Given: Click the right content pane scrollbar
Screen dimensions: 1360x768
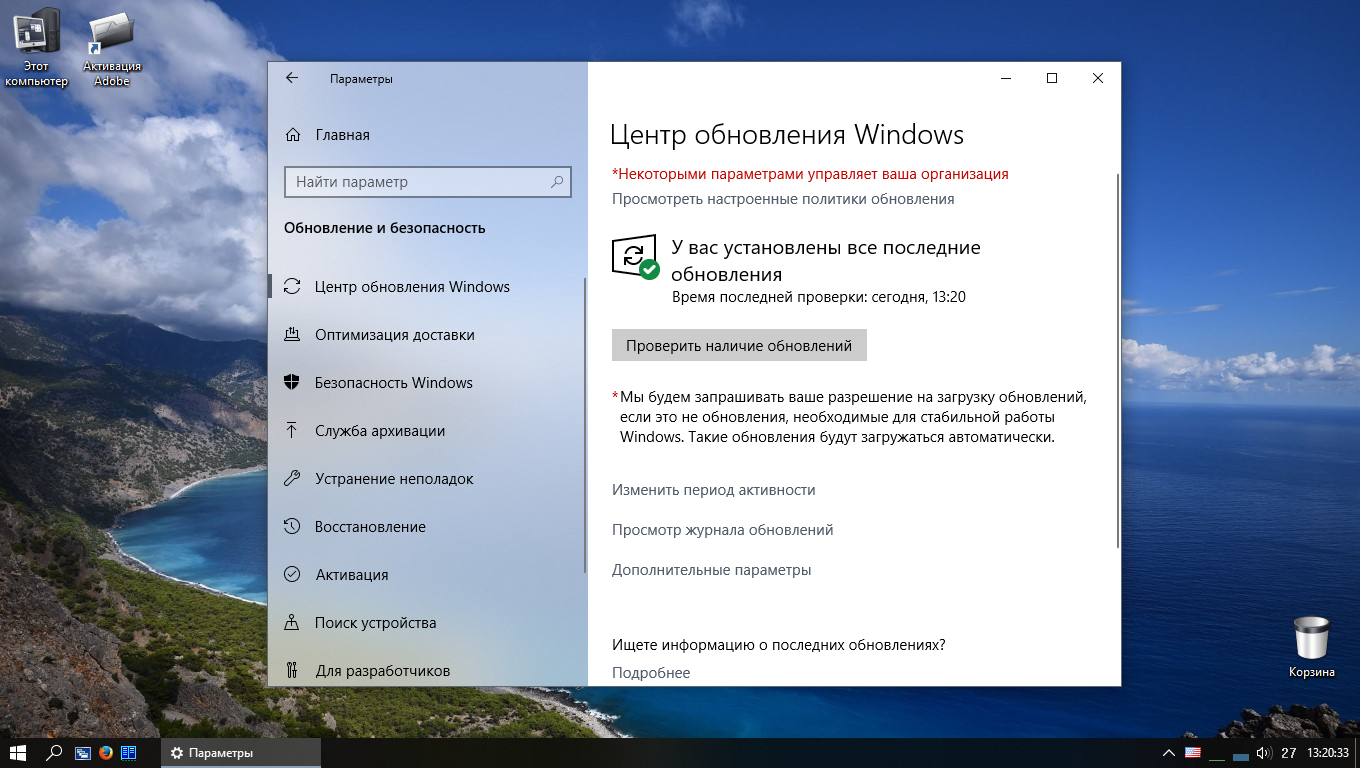Looking at the screenshot, I should (x=1117, y=359).
